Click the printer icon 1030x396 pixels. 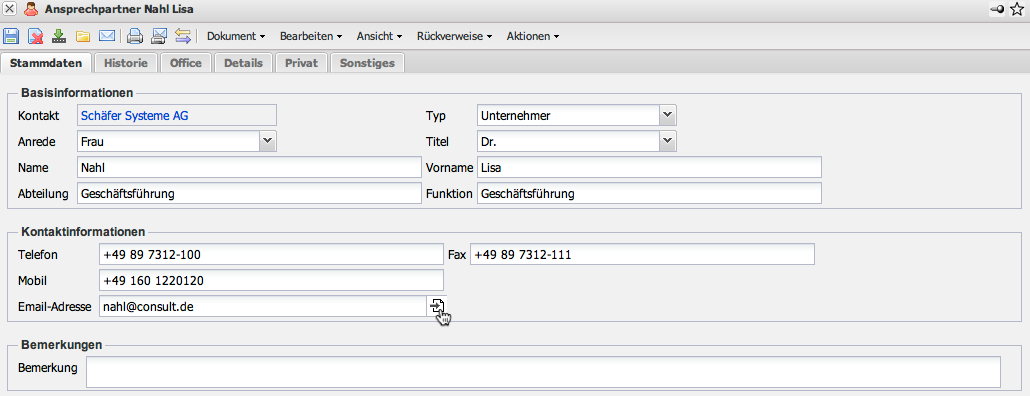(135, 36)
